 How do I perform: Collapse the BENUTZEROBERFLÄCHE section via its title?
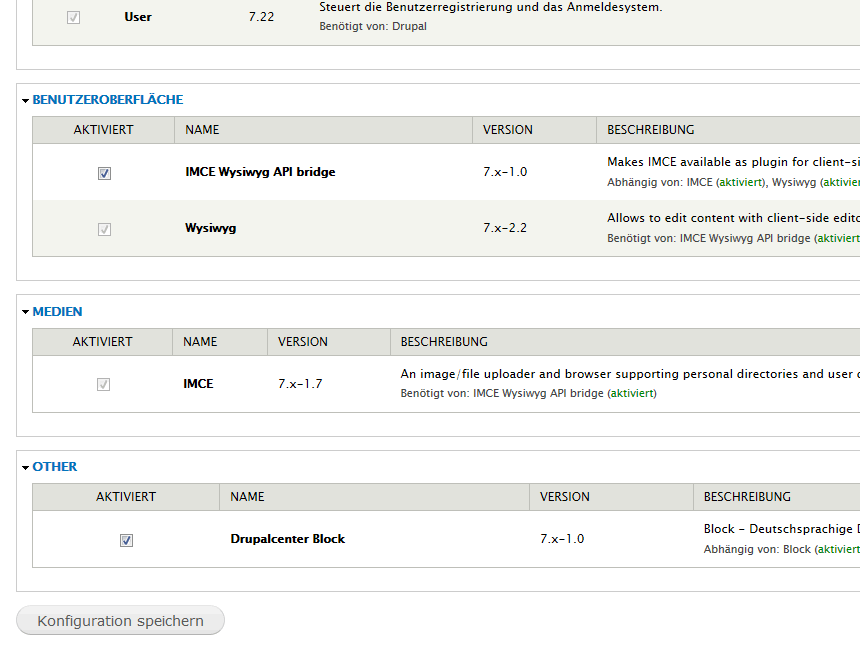tap(107, 100)
